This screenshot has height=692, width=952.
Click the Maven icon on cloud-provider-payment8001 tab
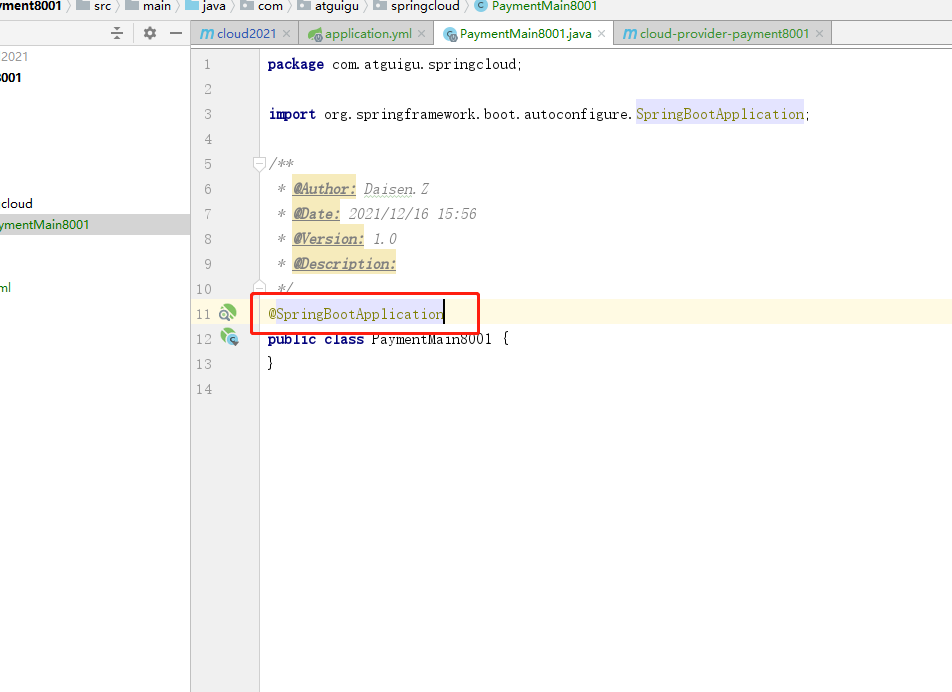click(x=630, y=34)
